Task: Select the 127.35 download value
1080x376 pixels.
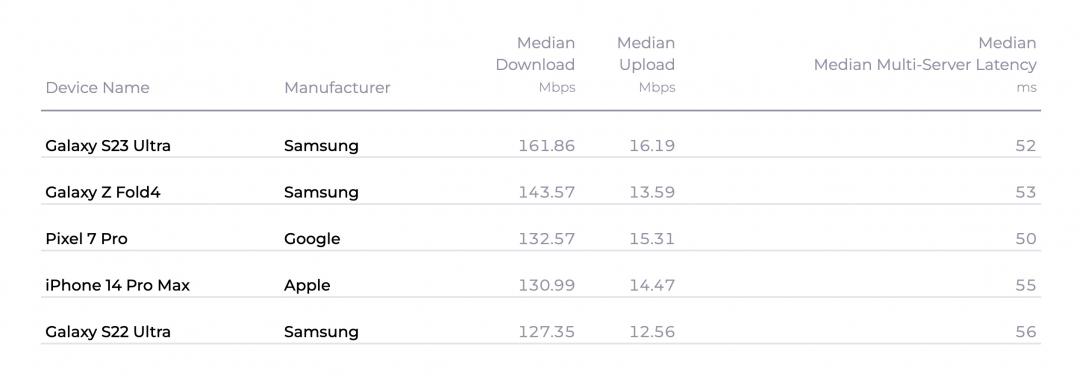Action: tap(546, 331)
